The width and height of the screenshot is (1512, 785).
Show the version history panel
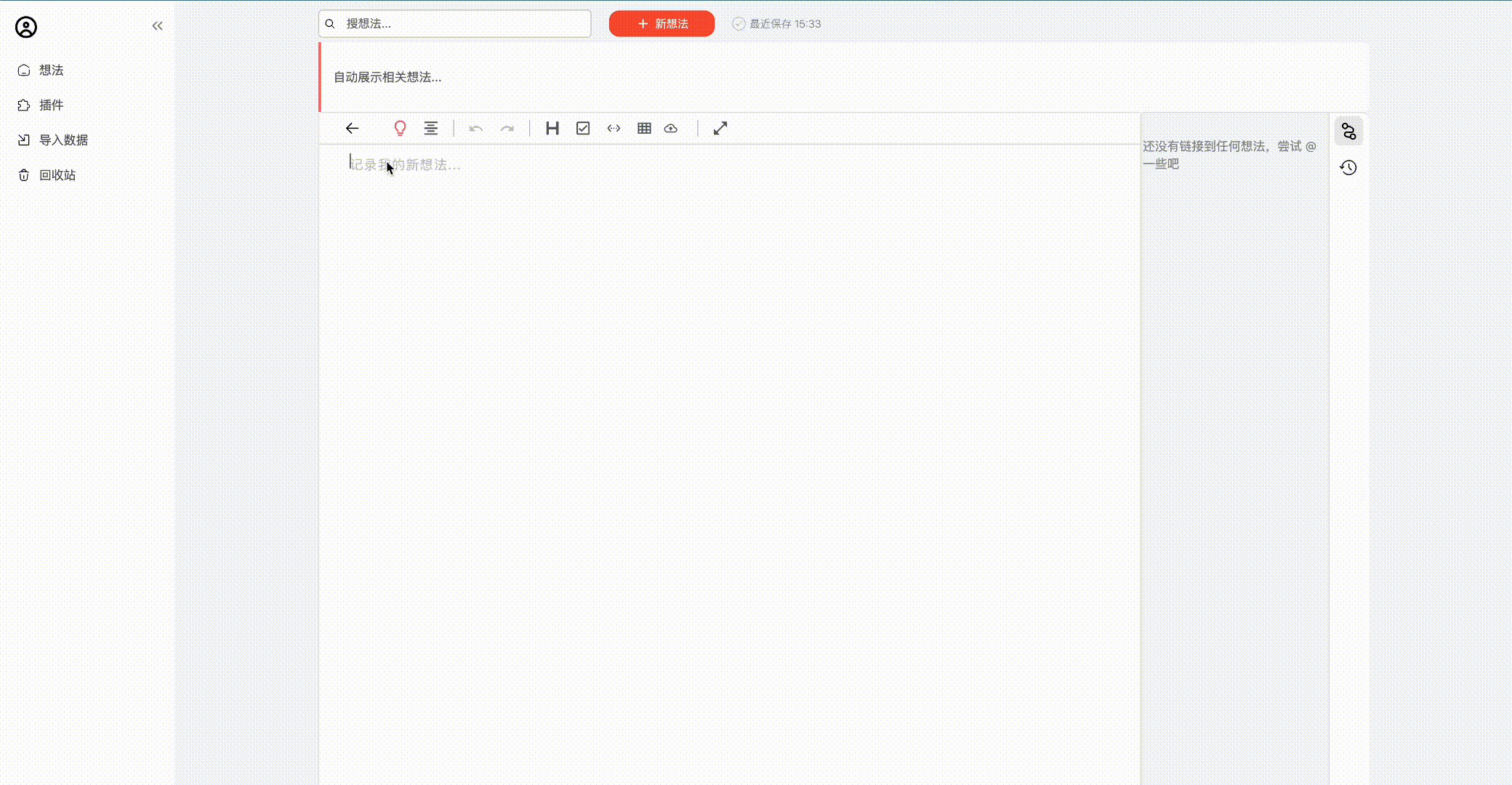pos(1348,168)
